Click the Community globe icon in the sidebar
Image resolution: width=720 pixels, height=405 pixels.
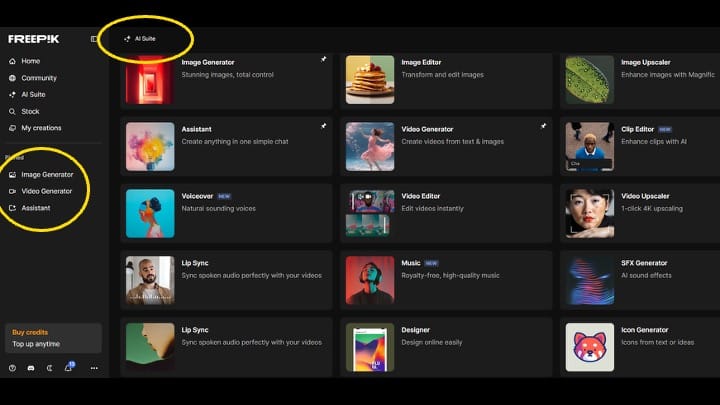[x=12, y=78]
